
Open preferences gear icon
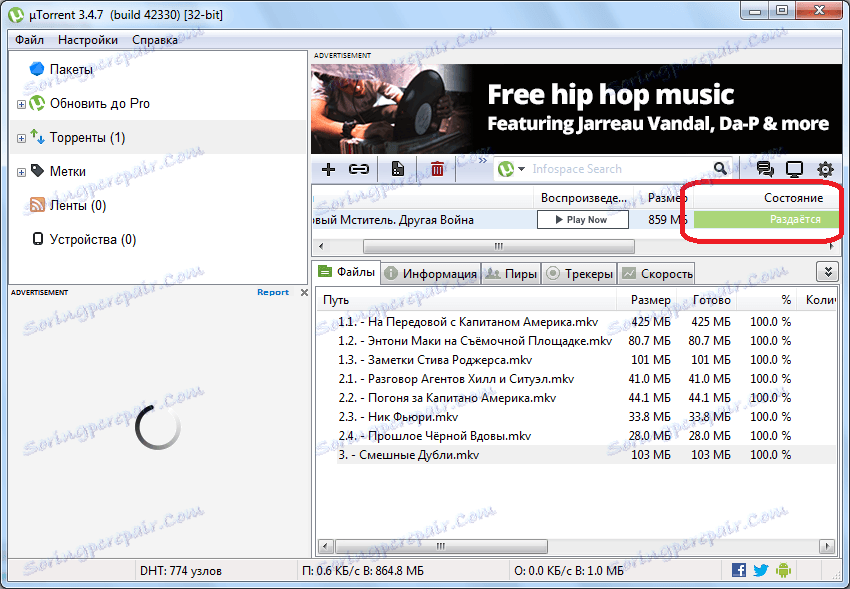pyautogui.click(x=825, y=170)
